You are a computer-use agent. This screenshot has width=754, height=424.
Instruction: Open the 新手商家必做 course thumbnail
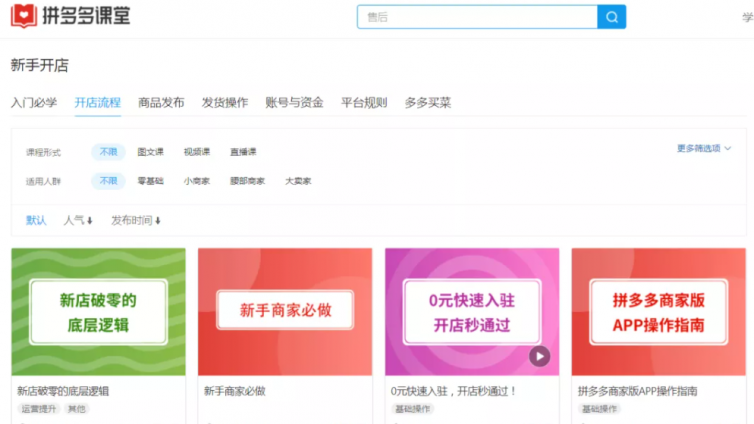pos(285,312)
